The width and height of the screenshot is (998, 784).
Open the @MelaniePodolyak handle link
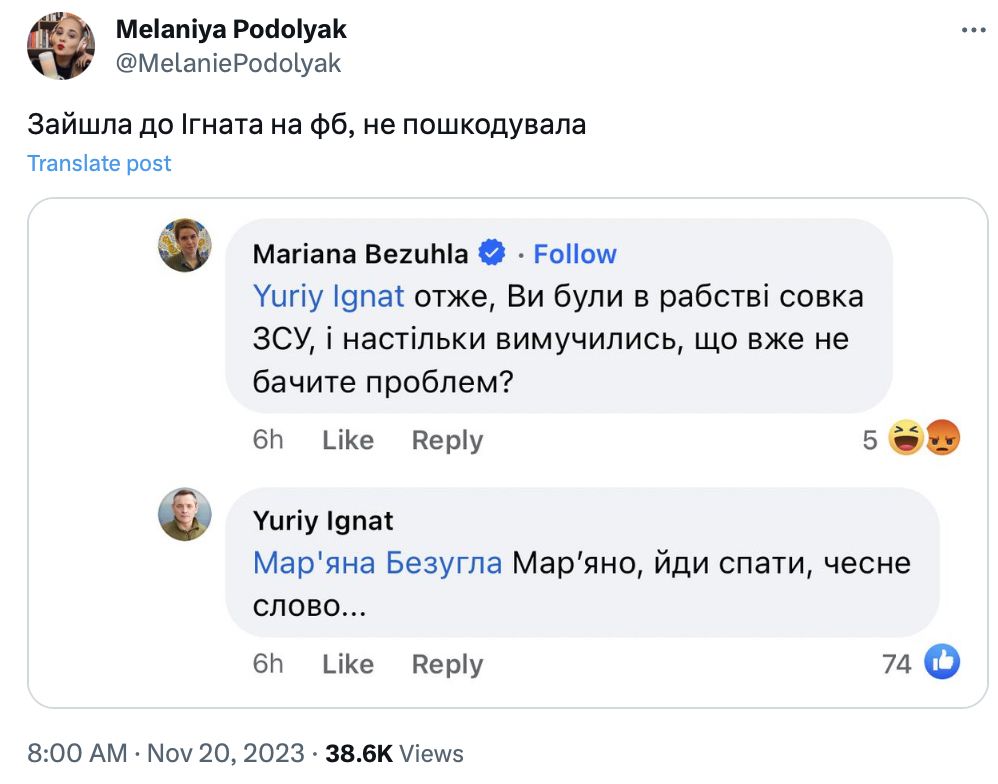click(x=229, y=63)
